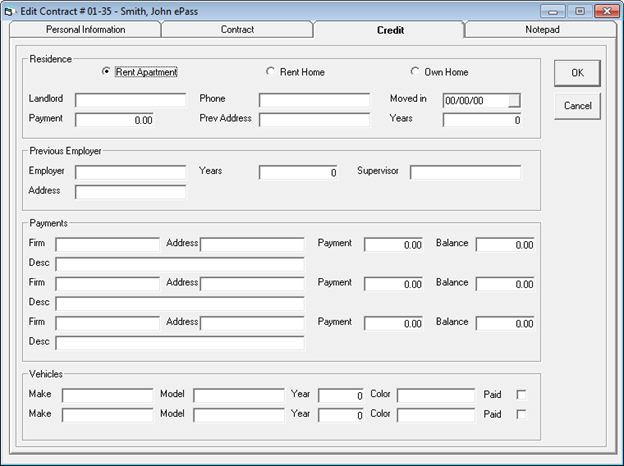624x466 pixels.
Task: Select the Rent Apartment radio button
Action: point(106,72)
